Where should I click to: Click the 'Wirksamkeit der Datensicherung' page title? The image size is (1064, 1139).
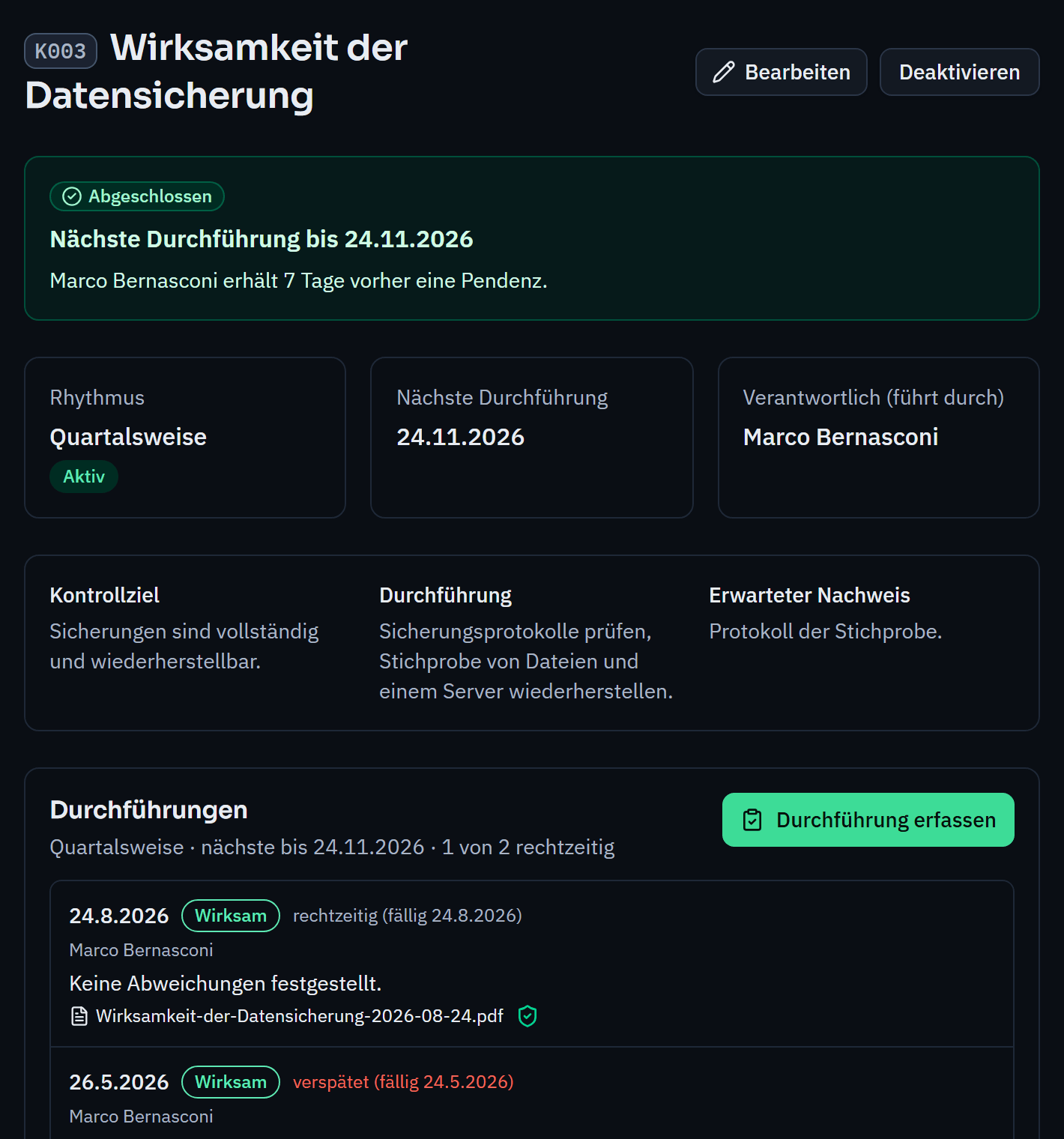click(x=217, y=72)
